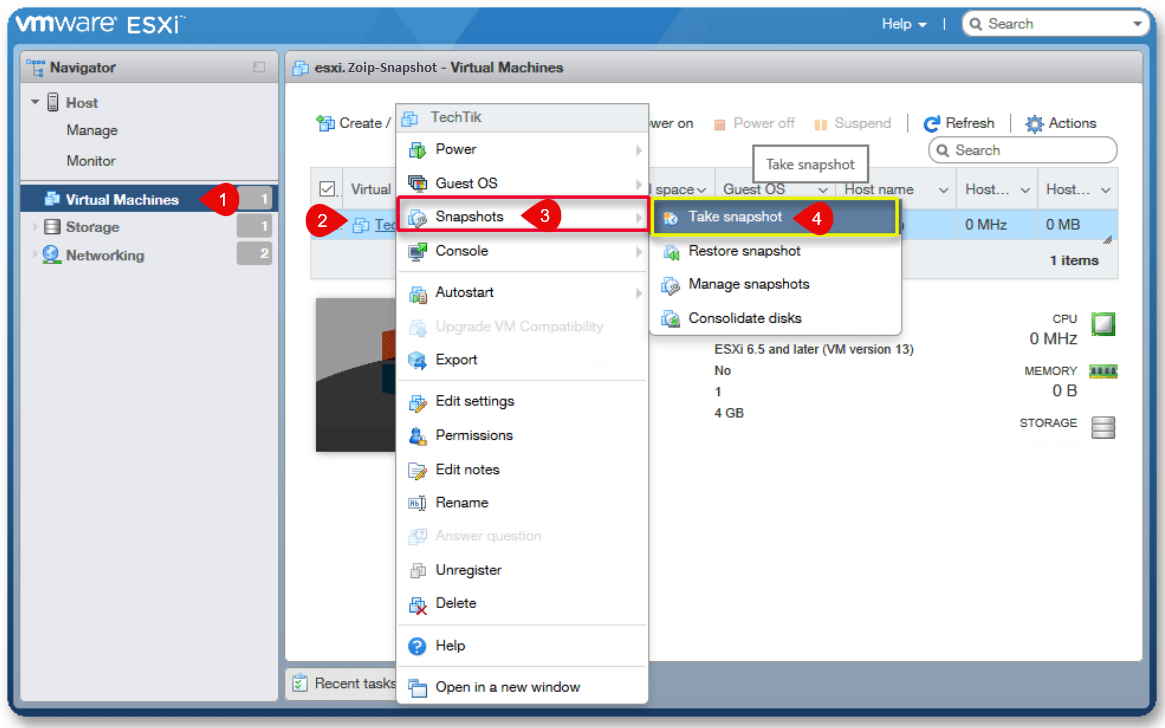Image resolution: width=1165 pixels, height=728 pixels.
Task: Click the Restore snapshot icon
Action: coord(670,252)
